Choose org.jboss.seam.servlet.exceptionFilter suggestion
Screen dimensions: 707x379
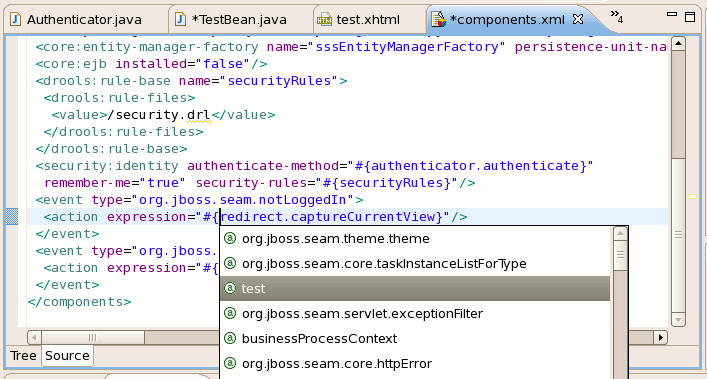point(415,314)
